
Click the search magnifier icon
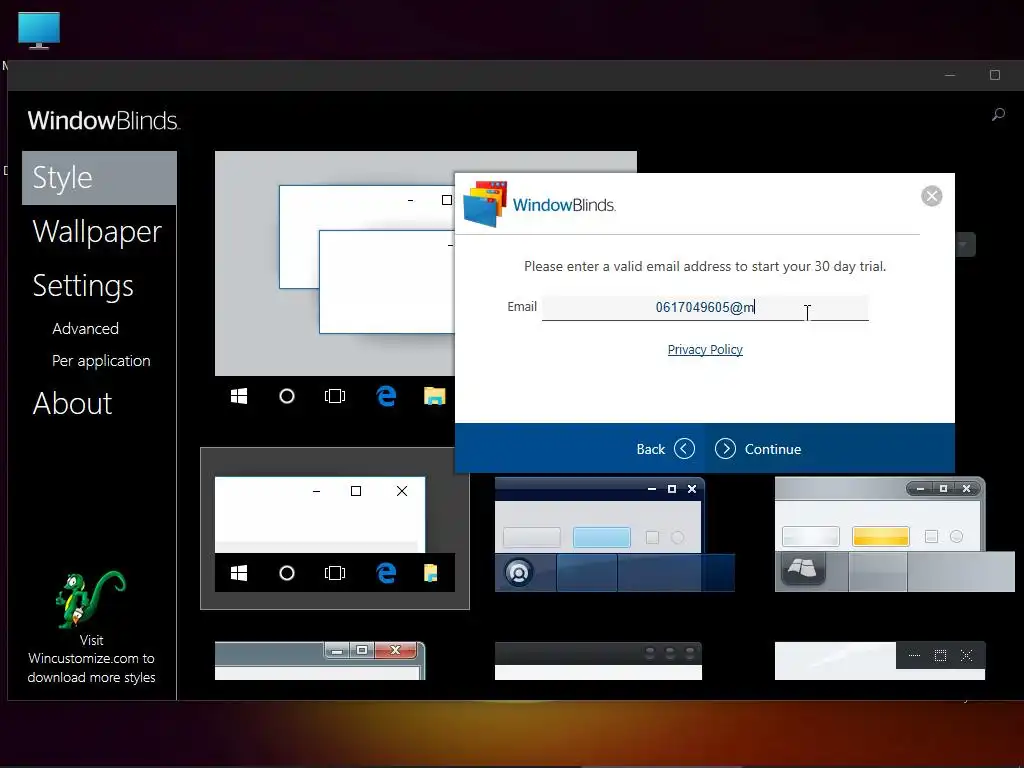click(998, 115)
